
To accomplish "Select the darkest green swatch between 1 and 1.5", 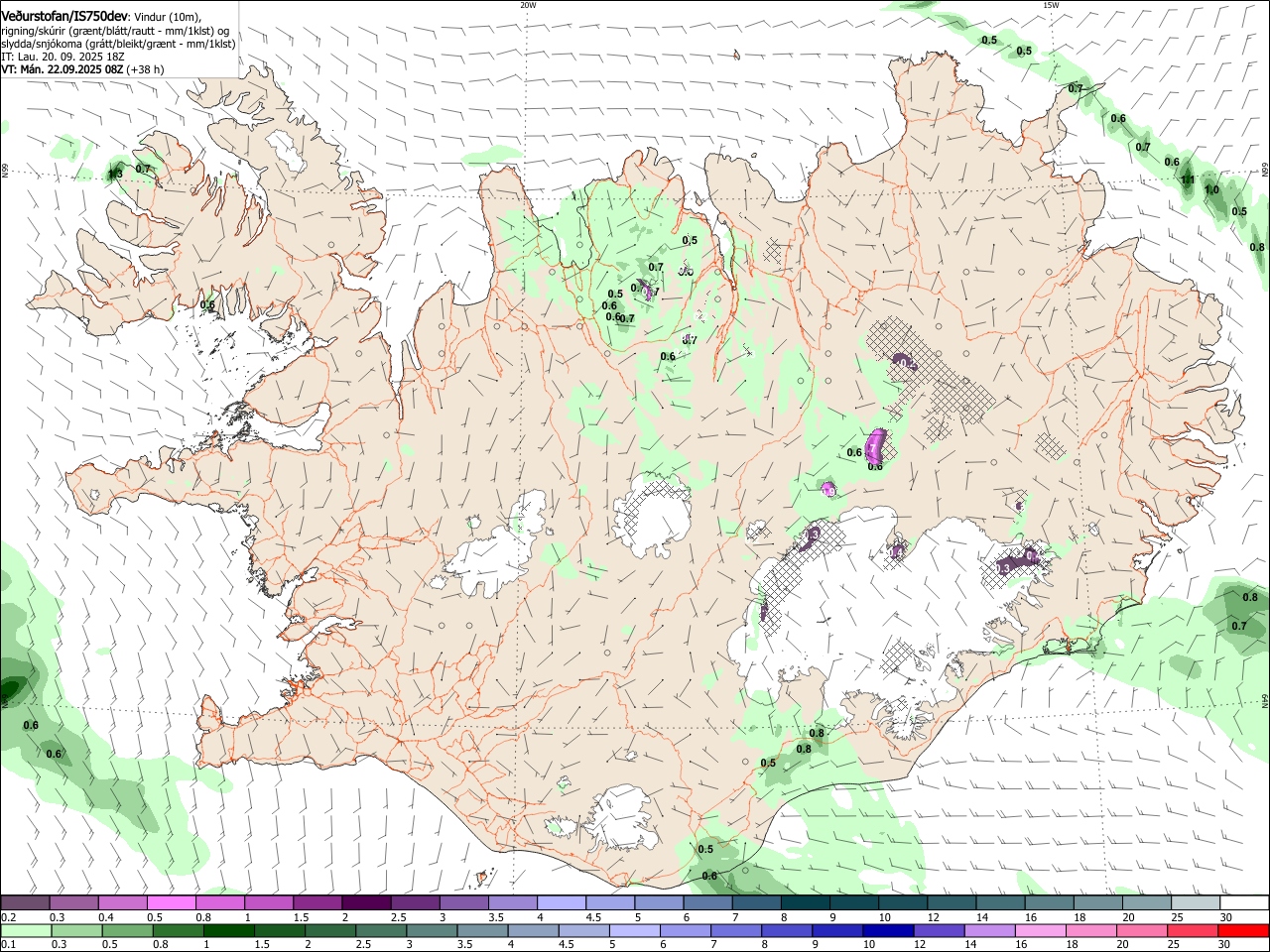I will pos(229,930).
